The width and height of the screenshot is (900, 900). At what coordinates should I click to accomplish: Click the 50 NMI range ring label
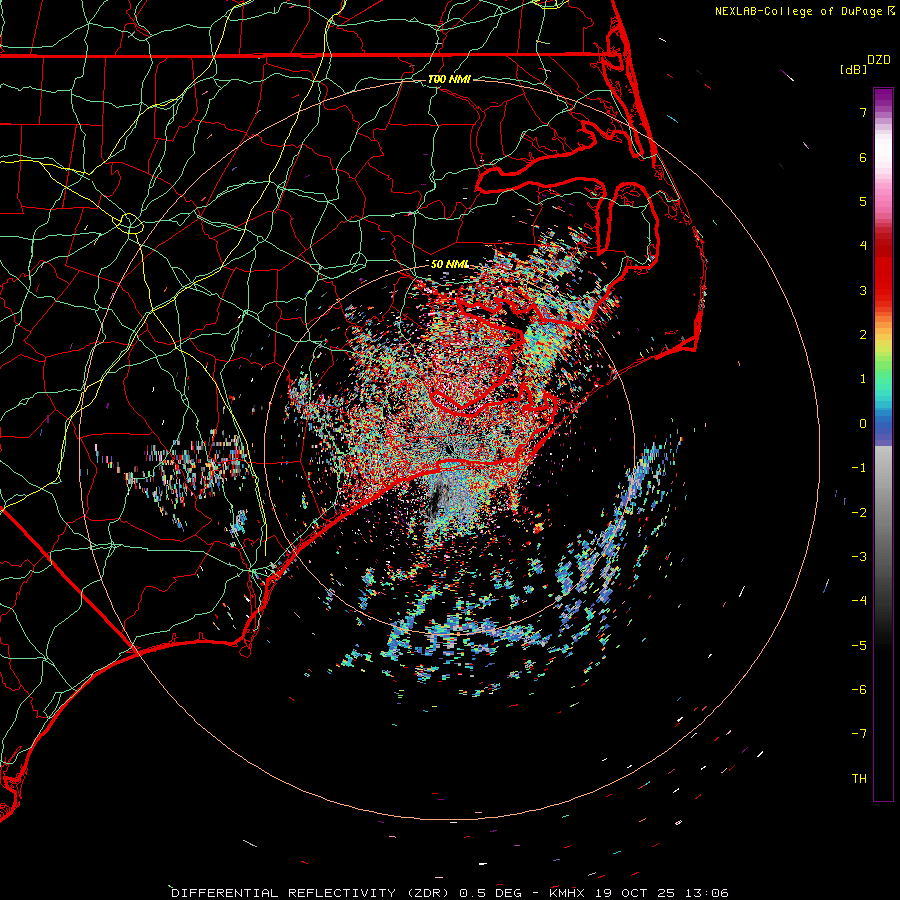[x=449, y=264]
